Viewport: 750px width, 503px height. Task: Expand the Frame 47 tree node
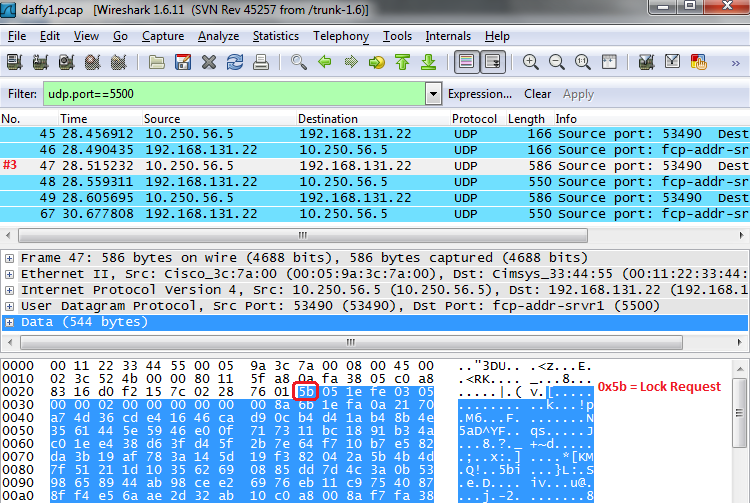(x=10, y=258)
